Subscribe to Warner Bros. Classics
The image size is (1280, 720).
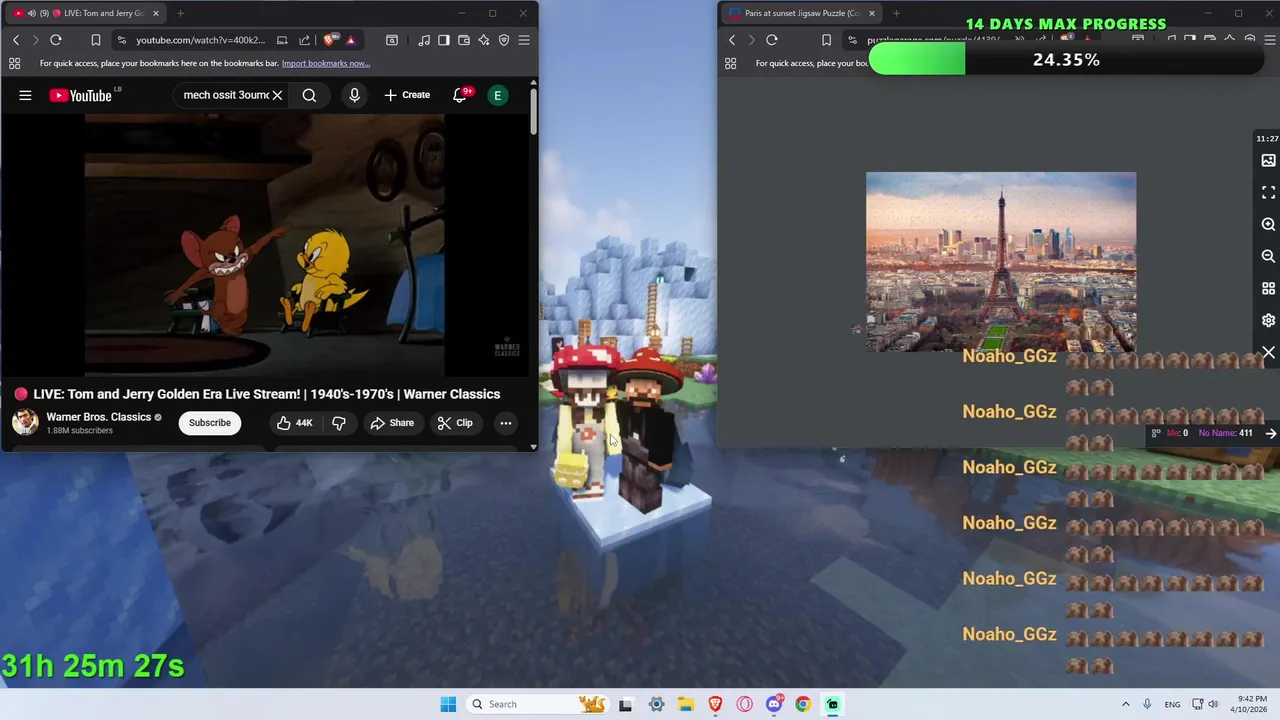pos(210,423)
